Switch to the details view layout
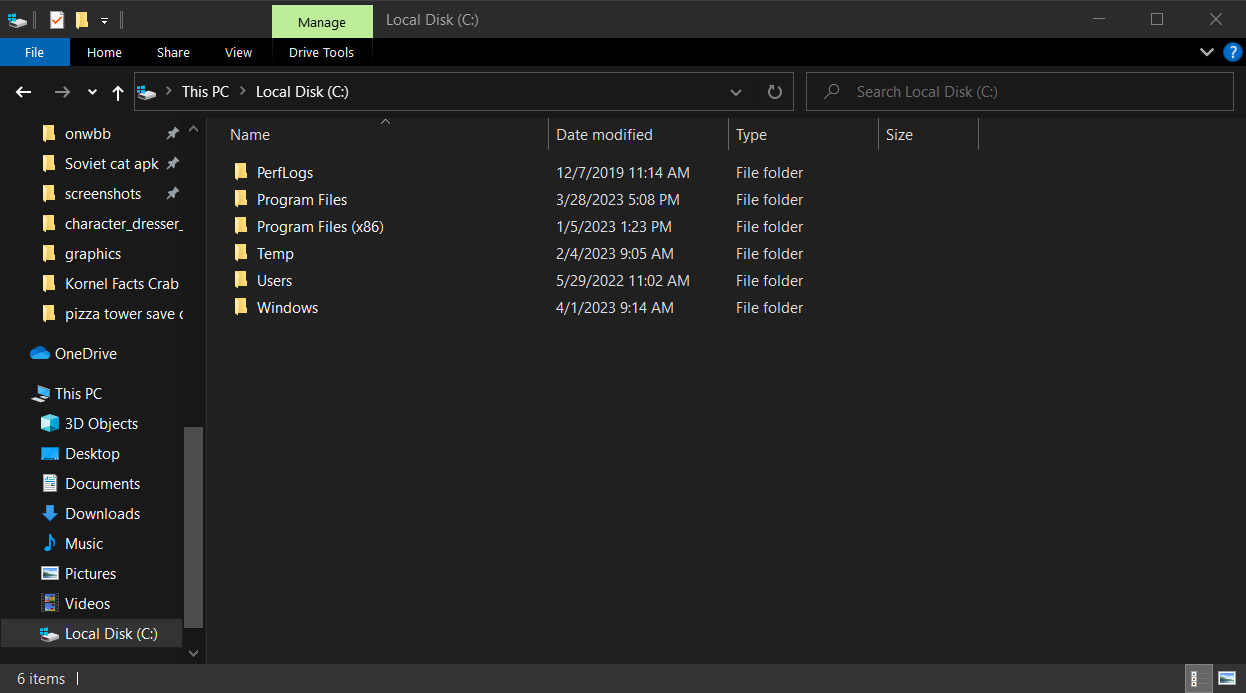Viewport: 1246px width, 693px height. tap(1195, 679)
